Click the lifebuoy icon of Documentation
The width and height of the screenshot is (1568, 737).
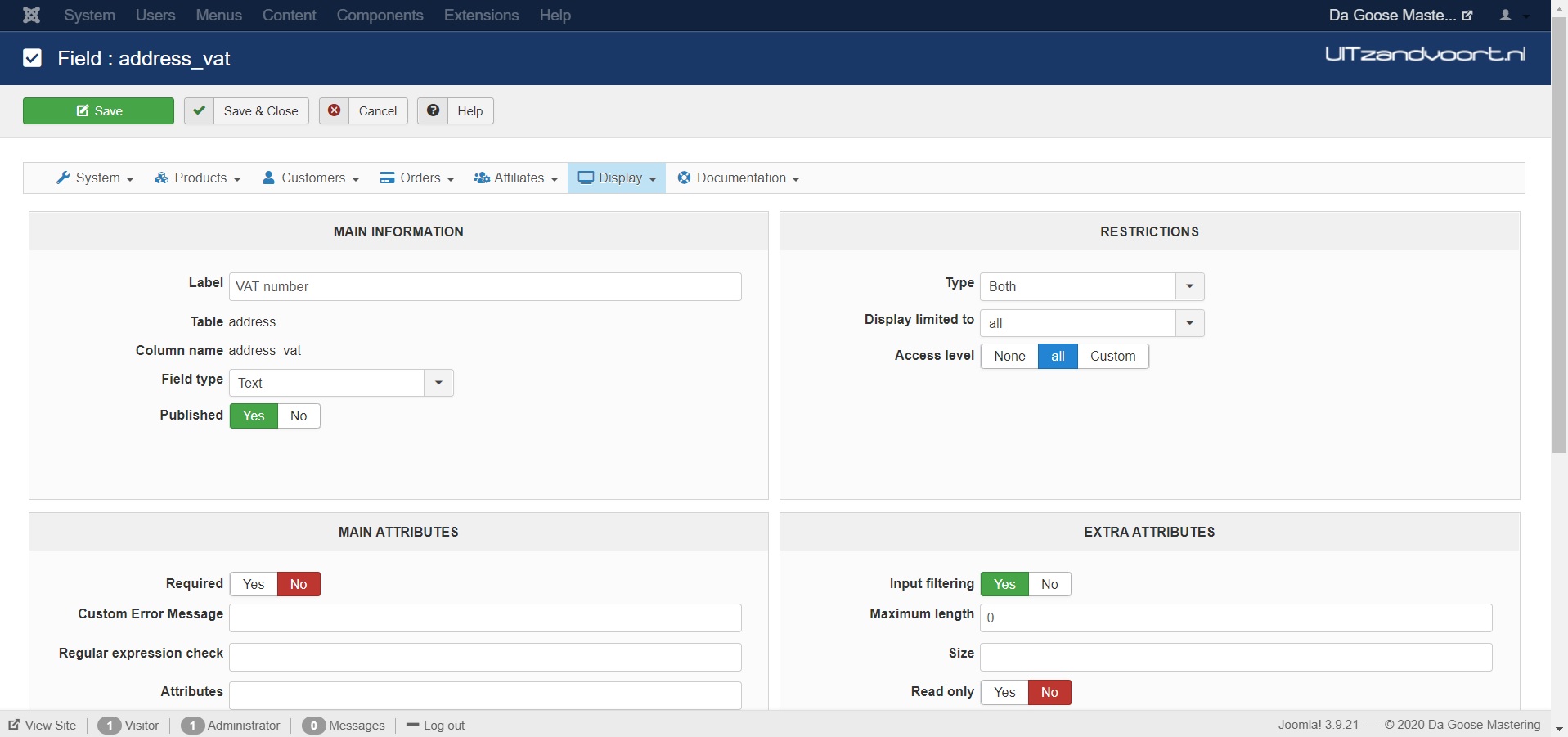click(684, 178)
